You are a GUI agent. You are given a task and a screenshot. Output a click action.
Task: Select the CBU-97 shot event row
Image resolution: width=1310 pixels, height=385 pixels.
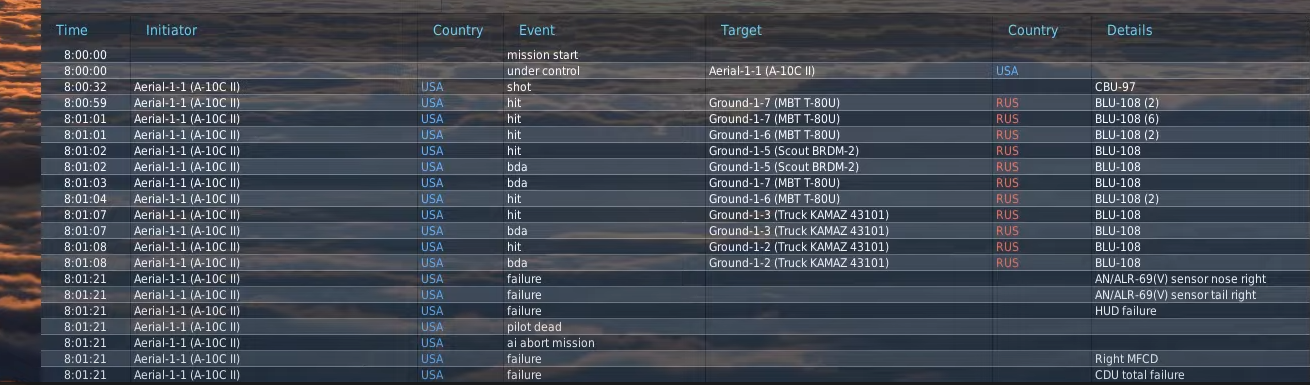click(x=675, y=87)
